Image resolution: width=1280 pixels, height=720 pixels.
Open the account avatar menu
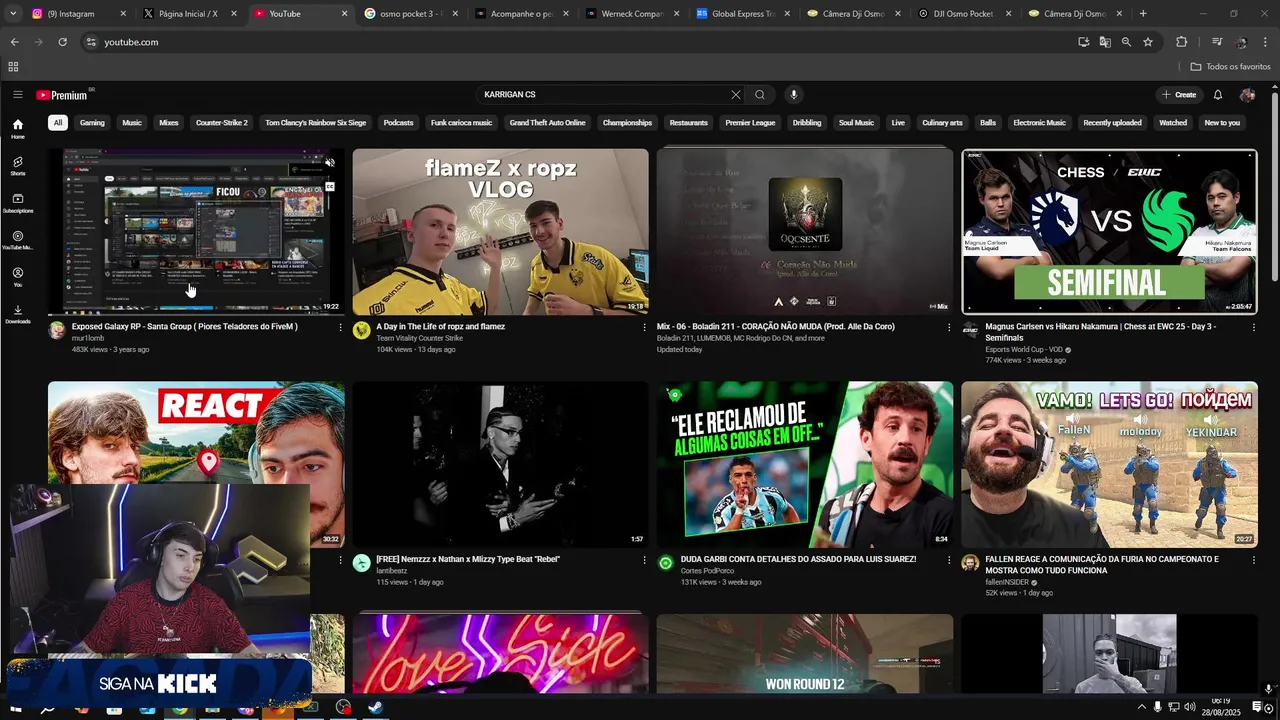1247,95
